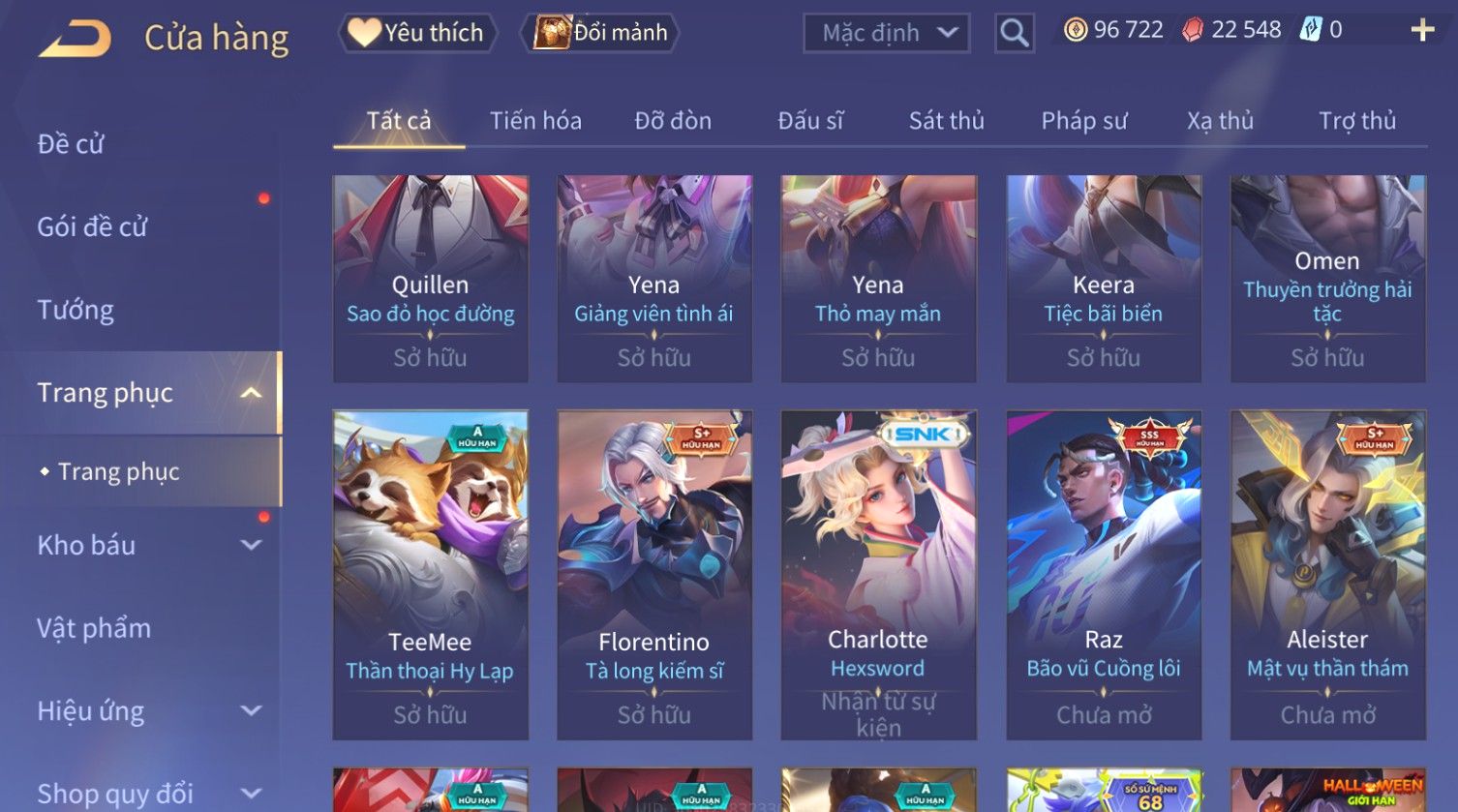Click the back arrow icon
The width and height of the screenshot is (1458, 812).
pos(76,39)
